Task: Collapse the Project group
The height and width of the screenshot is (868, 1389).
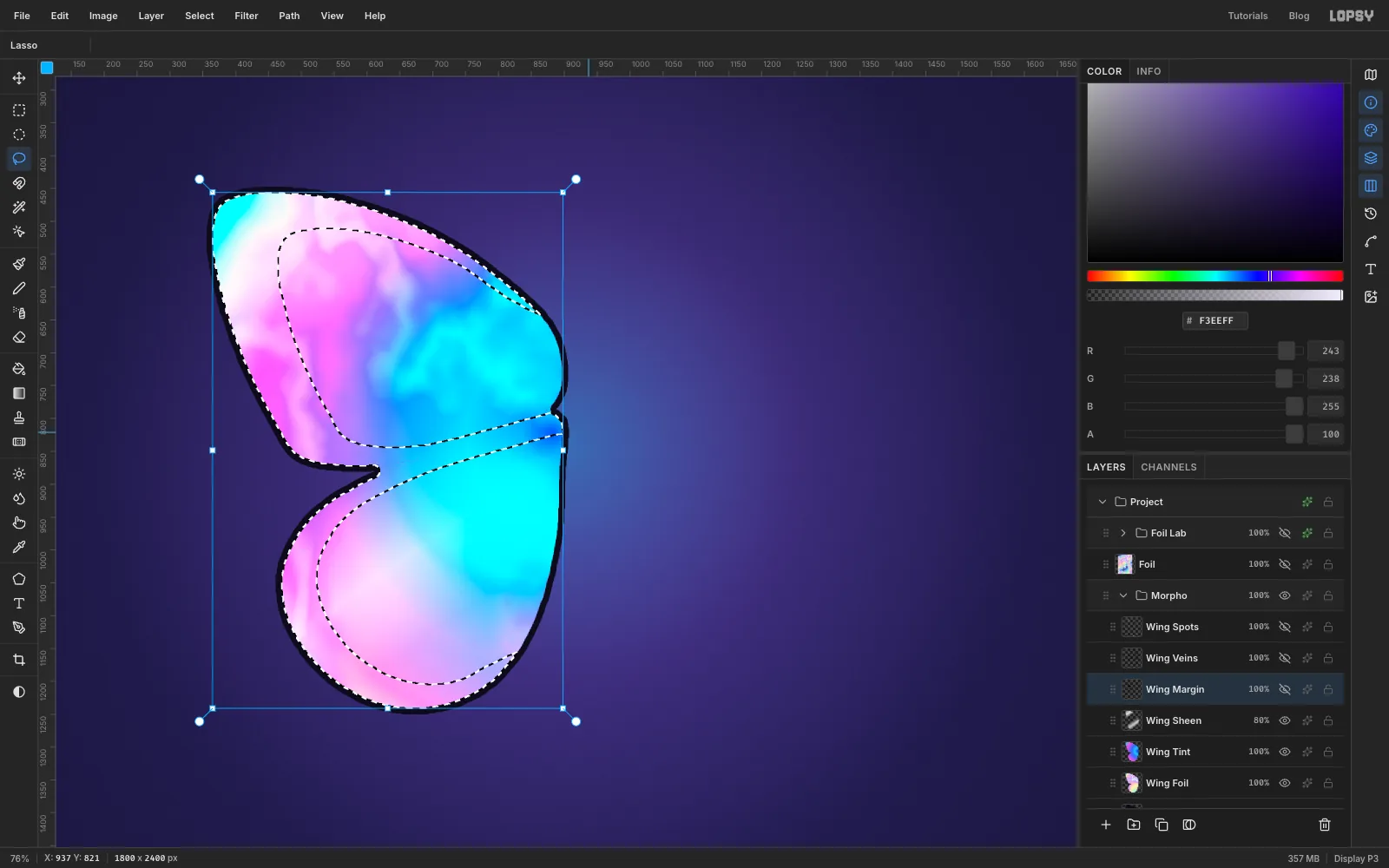Action: click(1103, 502)
